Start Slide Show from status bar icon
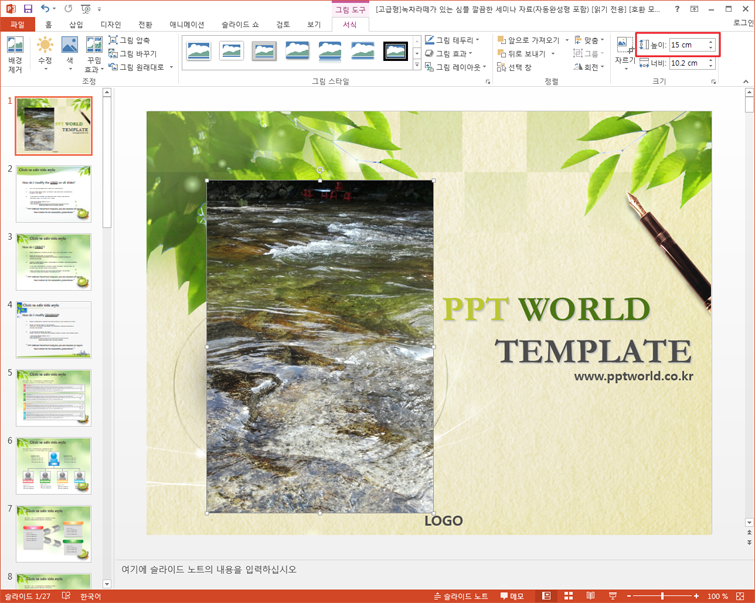This screenshot has height=603, width=755. [612, 596]
